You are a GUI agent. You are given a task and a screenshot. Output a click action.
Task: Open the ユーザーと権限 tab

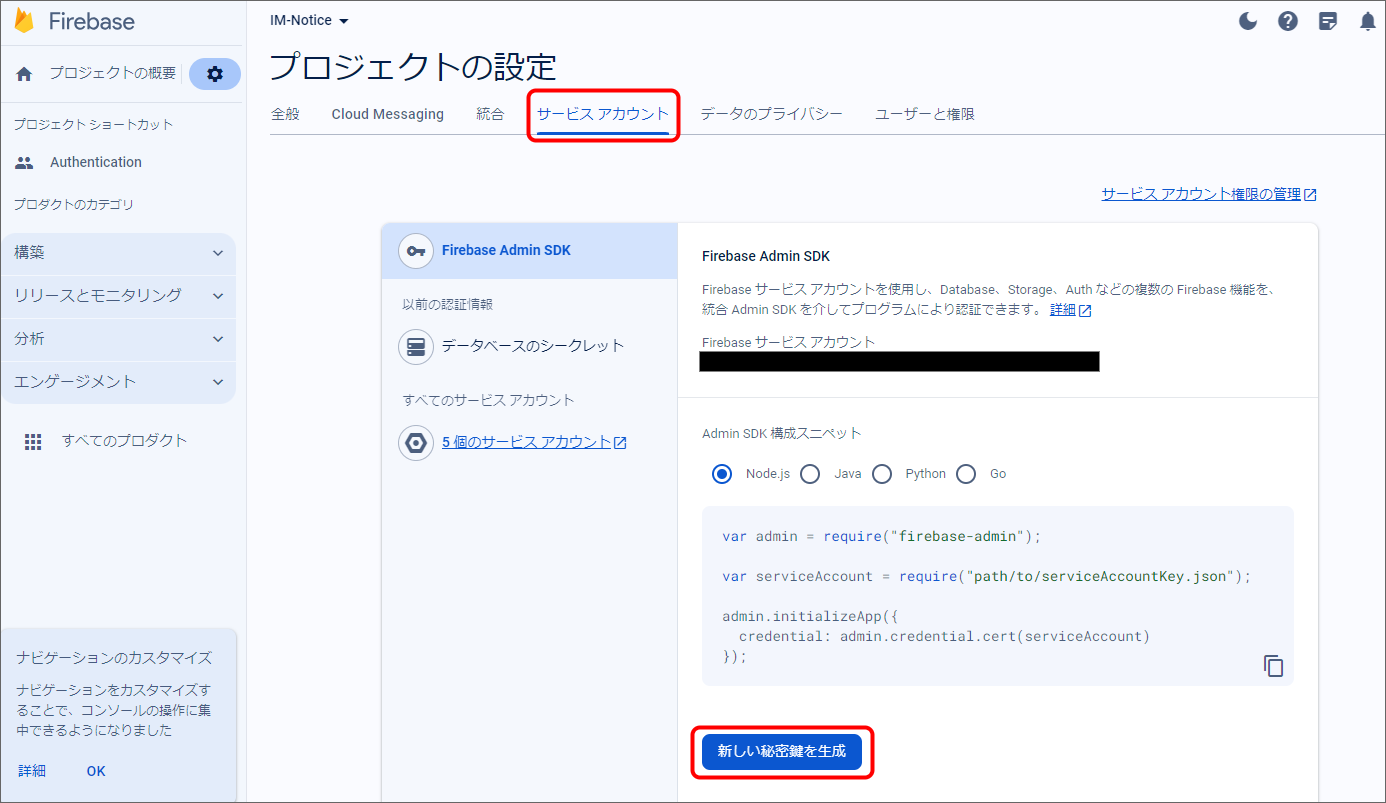(924, 114)
